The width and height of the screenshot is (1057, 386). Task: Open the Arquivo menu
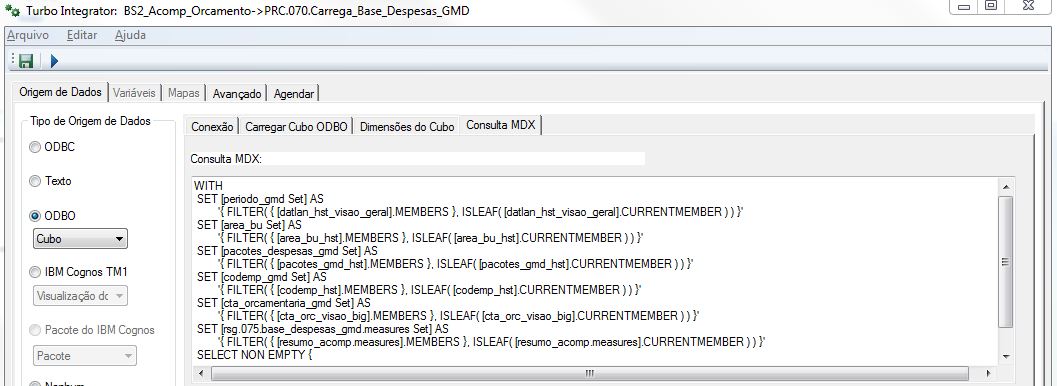(28, 35)
